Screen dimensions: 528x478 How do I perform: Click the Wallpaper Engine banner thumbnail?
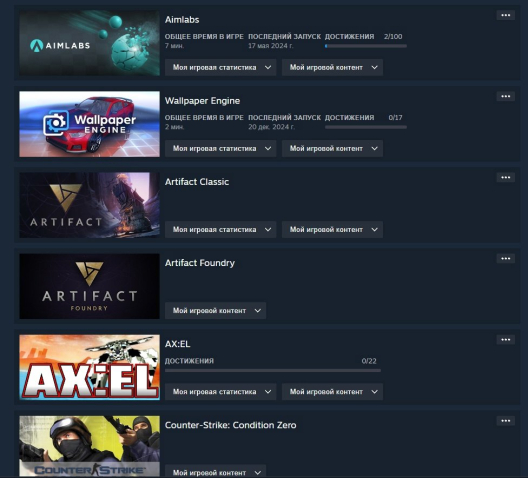click(90, 124)
